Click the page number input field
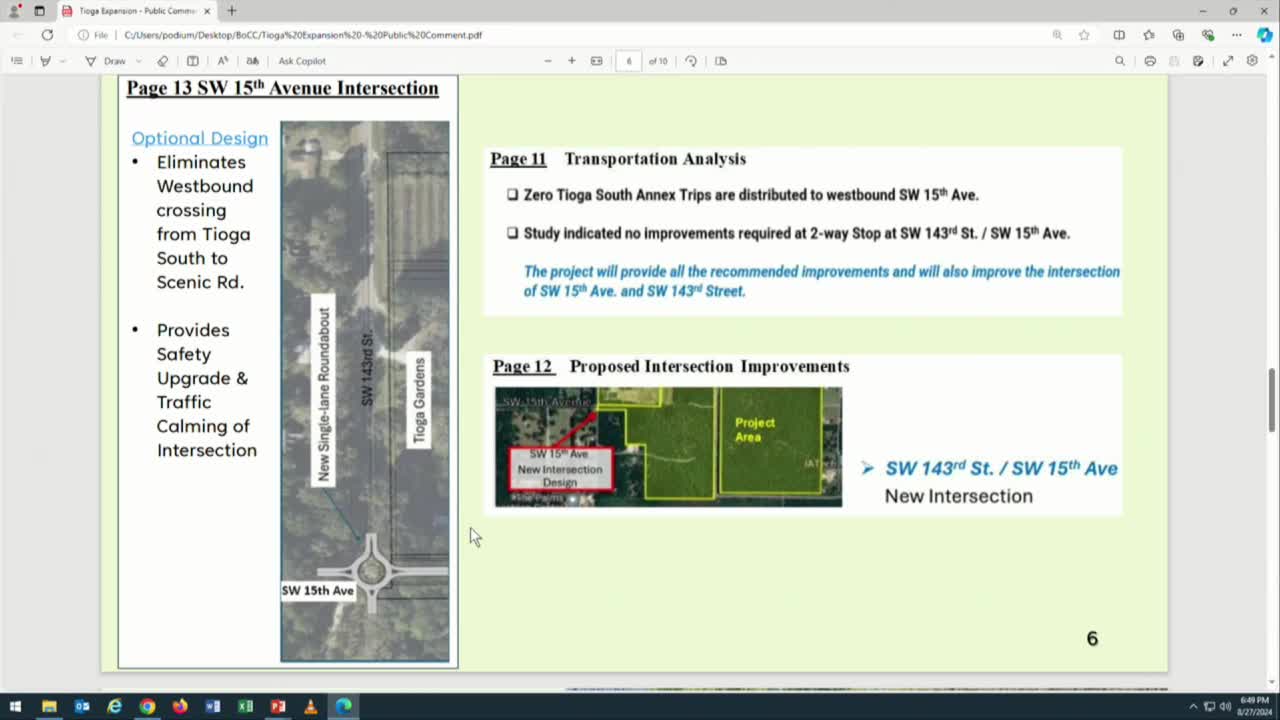Image resolution: width=1280 pixels, height=720 pixels. point(629,61)
